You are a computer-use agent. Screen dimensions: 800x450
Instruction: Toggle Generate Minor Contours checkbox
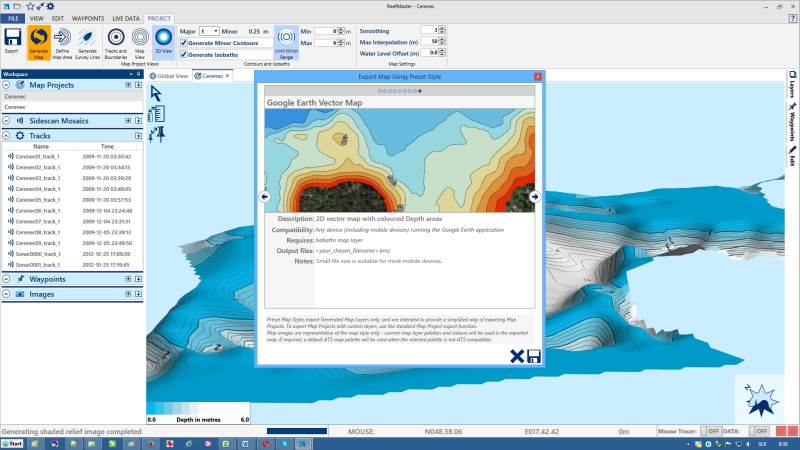click(183, 42)
